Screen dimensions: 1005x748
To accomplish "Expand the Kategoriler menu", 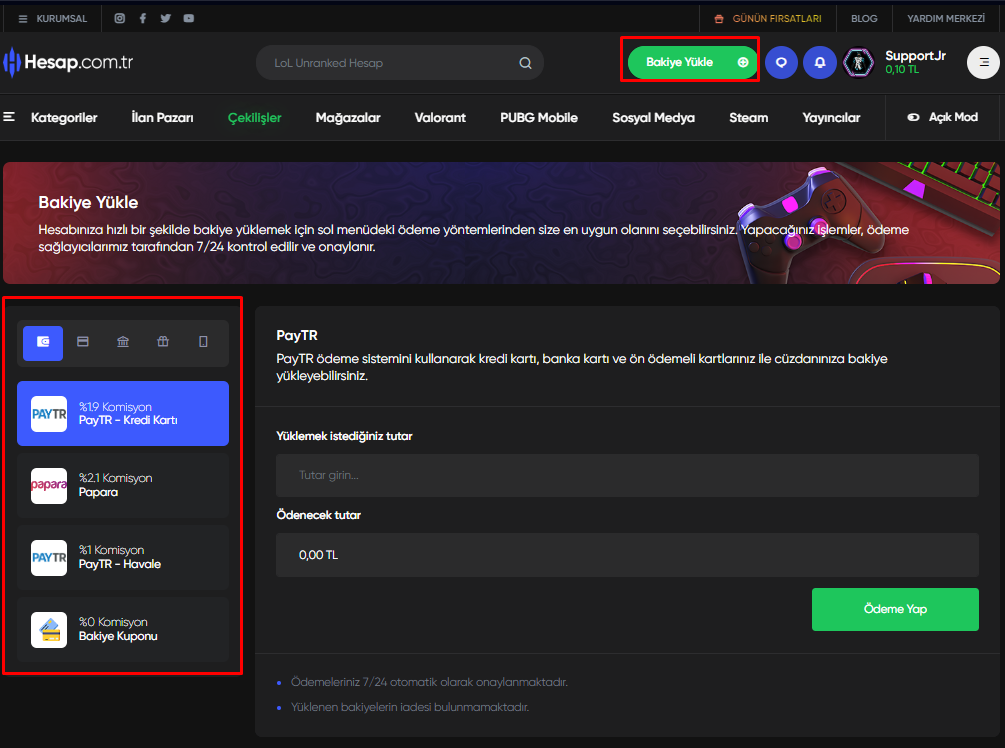I will (51, 117).
